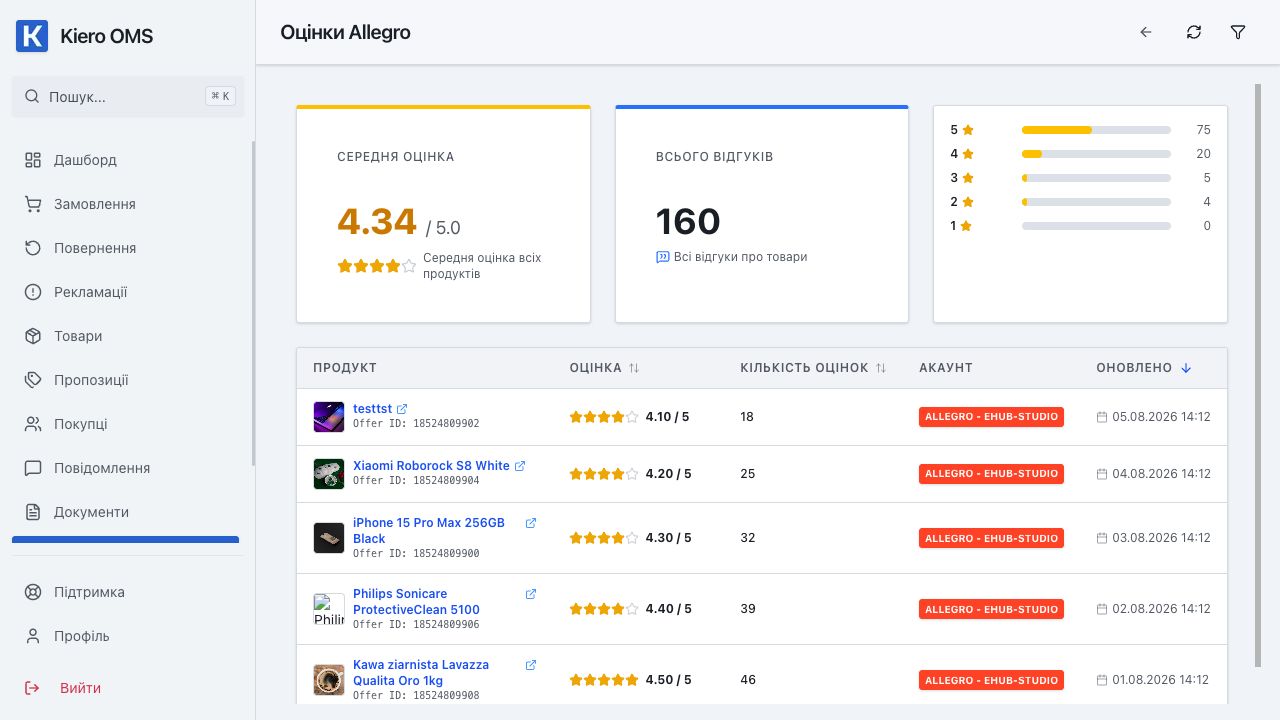The image size is (1280, 720).
Task: Open Покупці sidebar item
Action: pos(126,424)
